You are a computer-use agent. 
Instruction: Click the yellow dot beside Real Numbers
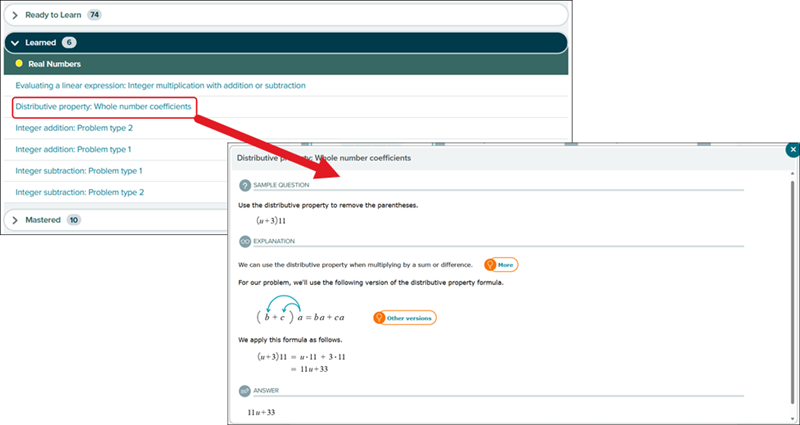coord(19,63)
